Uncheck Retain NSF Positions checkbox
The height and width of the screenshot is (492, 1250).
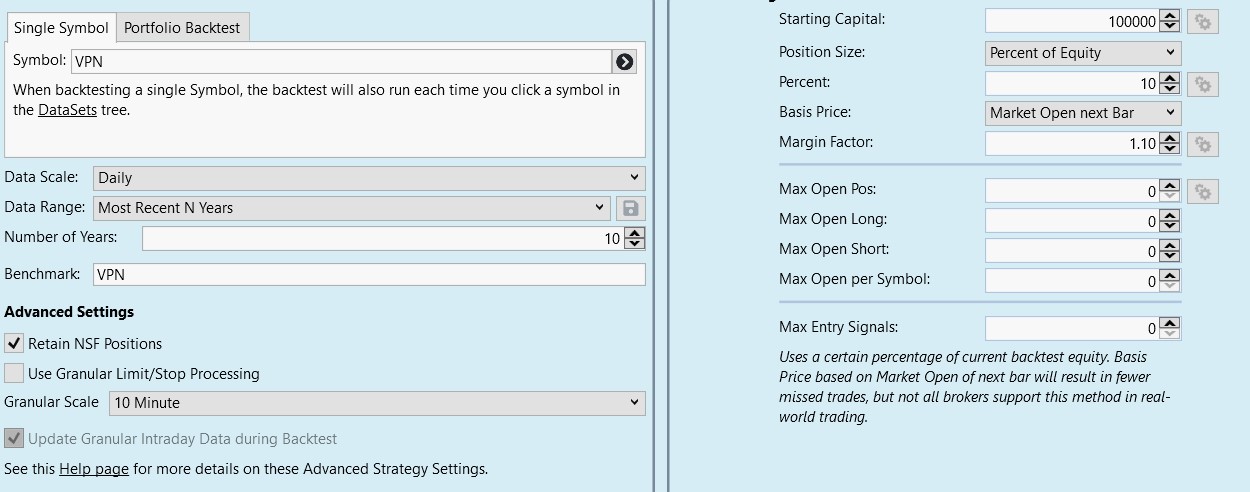click(x=14, y=344)
